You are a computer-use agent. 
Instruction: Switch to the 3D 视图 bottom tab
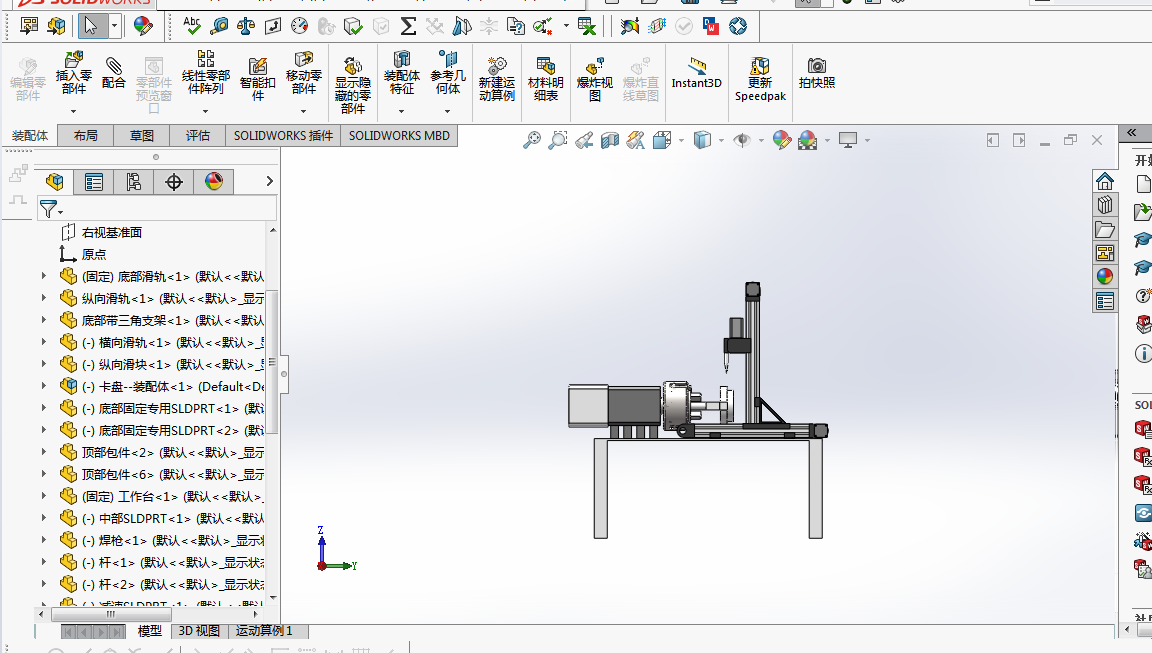click(199, 631)
